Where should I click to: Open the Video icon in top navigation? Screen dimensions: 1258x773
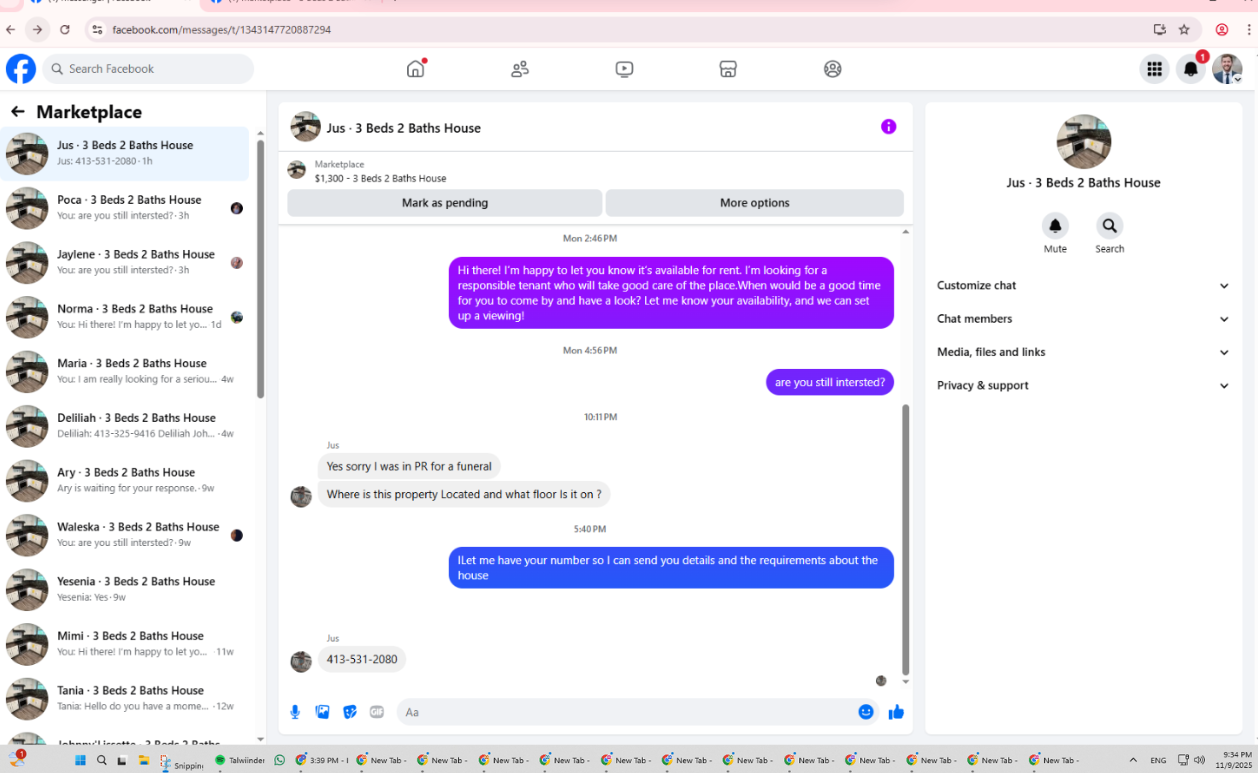[x=624, y=69]
